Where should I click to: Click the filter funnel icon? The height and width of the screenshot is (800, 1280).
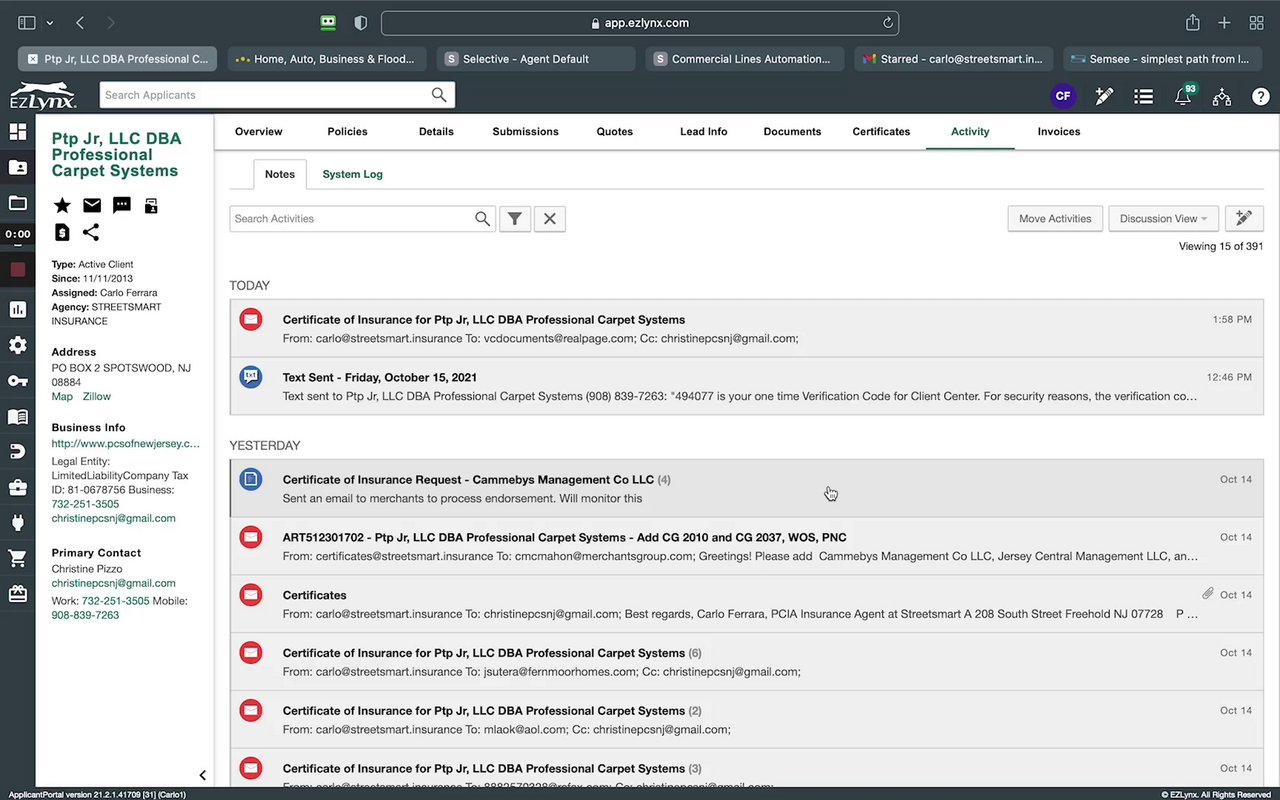point(514,219)
